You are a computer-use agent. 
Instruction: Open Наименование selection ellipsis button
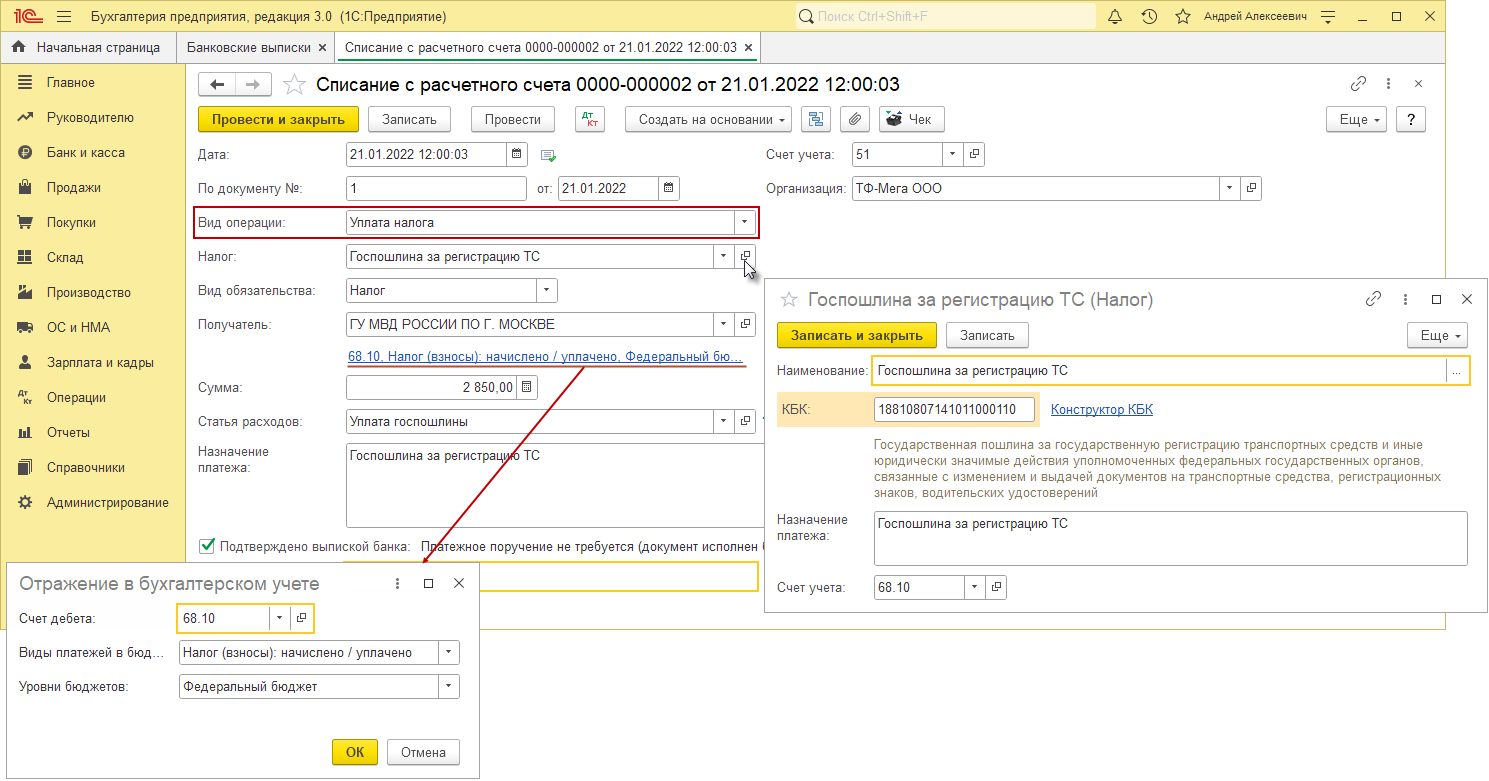coord(1457,370)
